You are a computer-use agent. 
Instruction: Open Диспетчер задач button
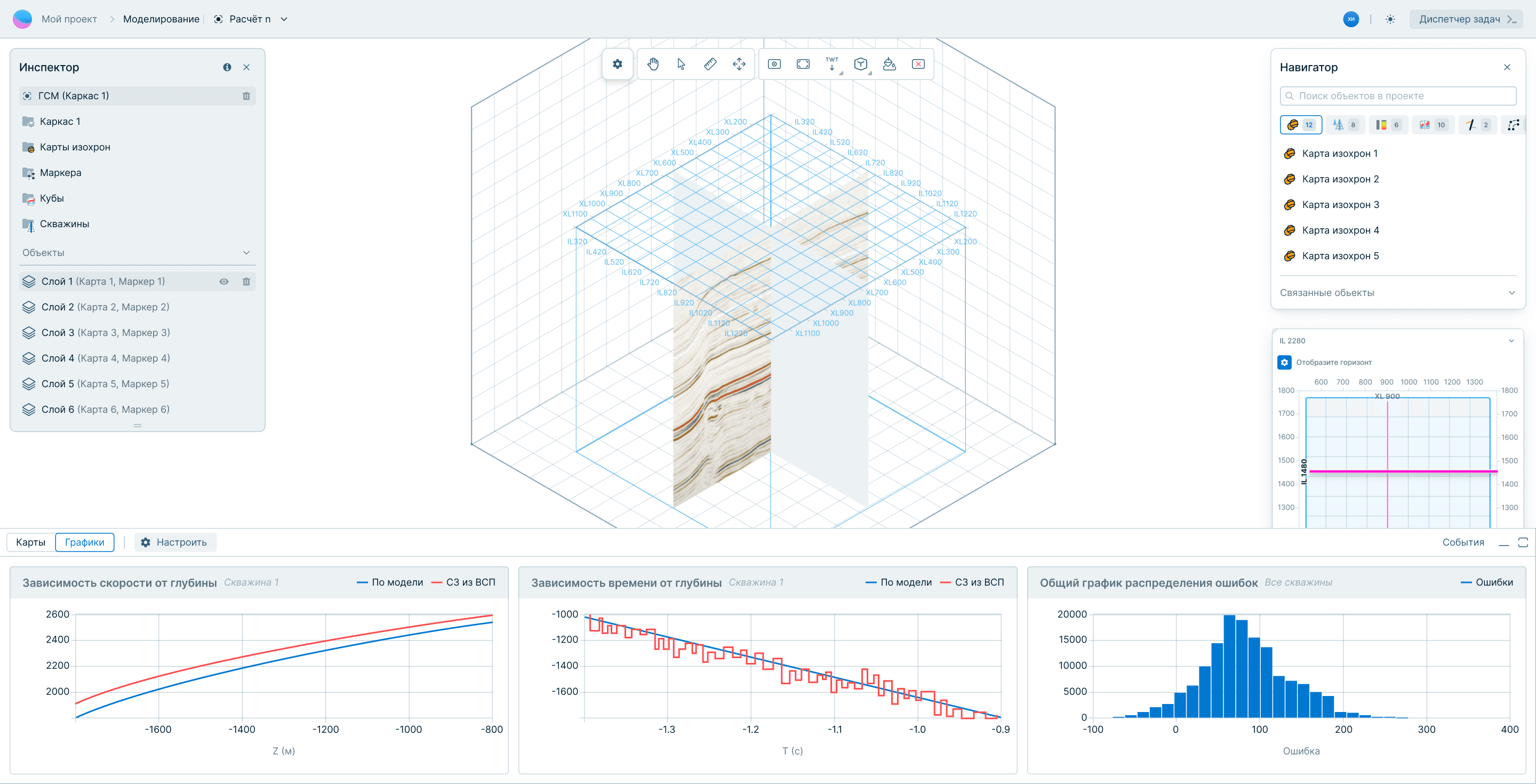pos(1466,19)
